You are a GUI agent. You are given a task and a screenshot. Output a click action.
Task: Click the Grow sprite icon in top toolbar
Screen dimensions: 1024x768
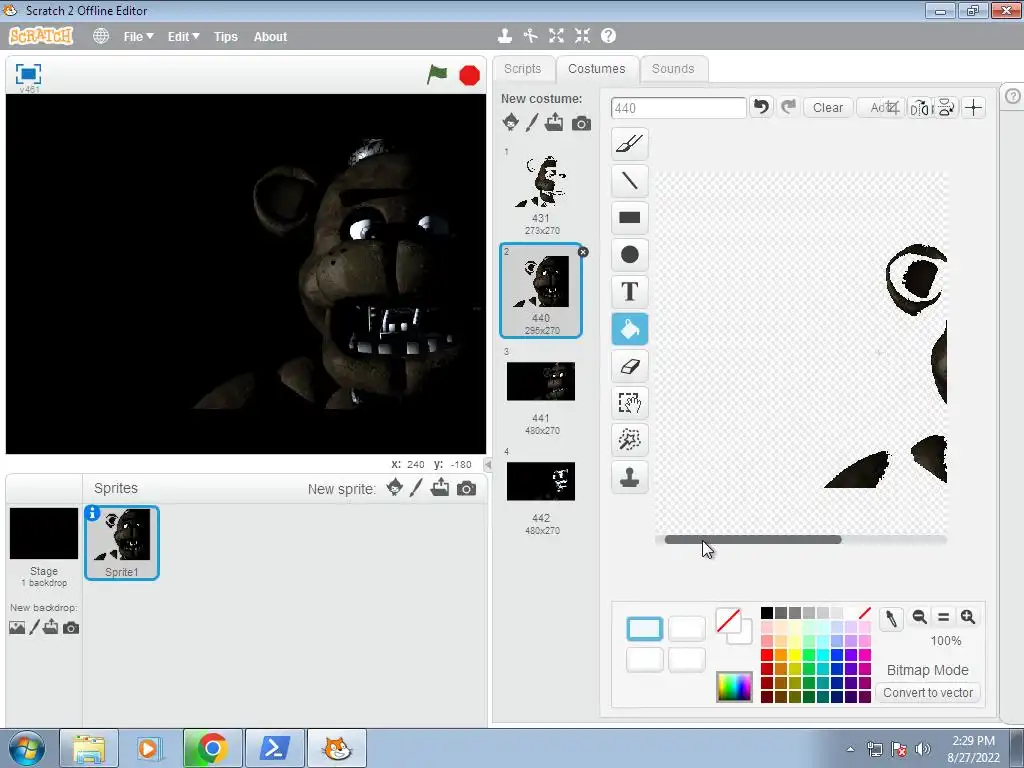coord(556,36)
